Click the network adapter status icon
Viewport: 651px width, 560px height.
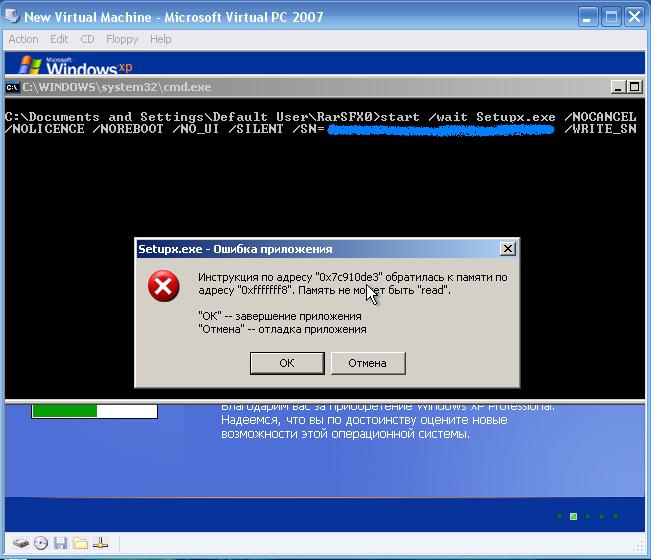pos(100,543)
